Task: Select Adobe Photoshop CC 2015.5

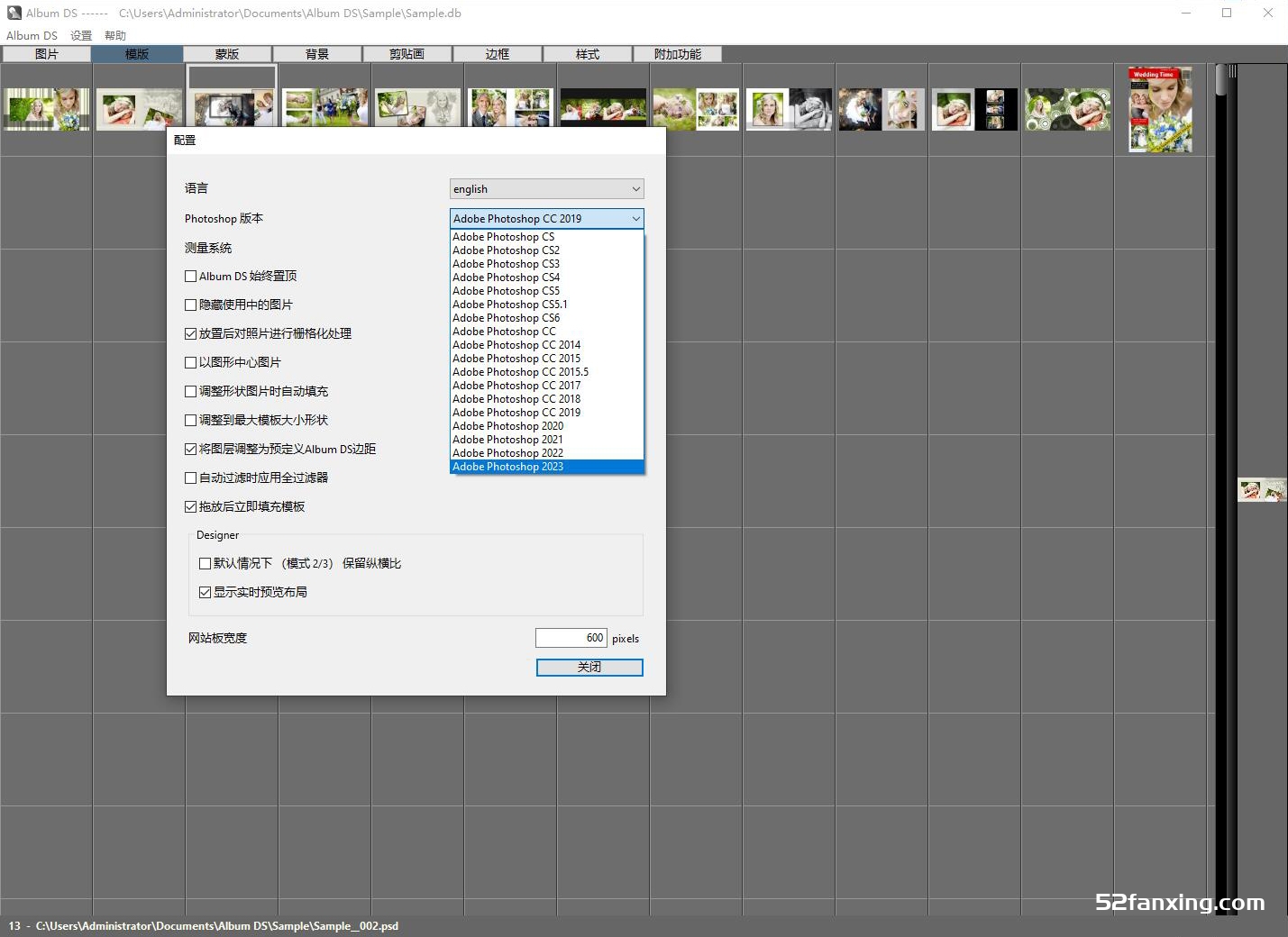Action: (547, 372)
